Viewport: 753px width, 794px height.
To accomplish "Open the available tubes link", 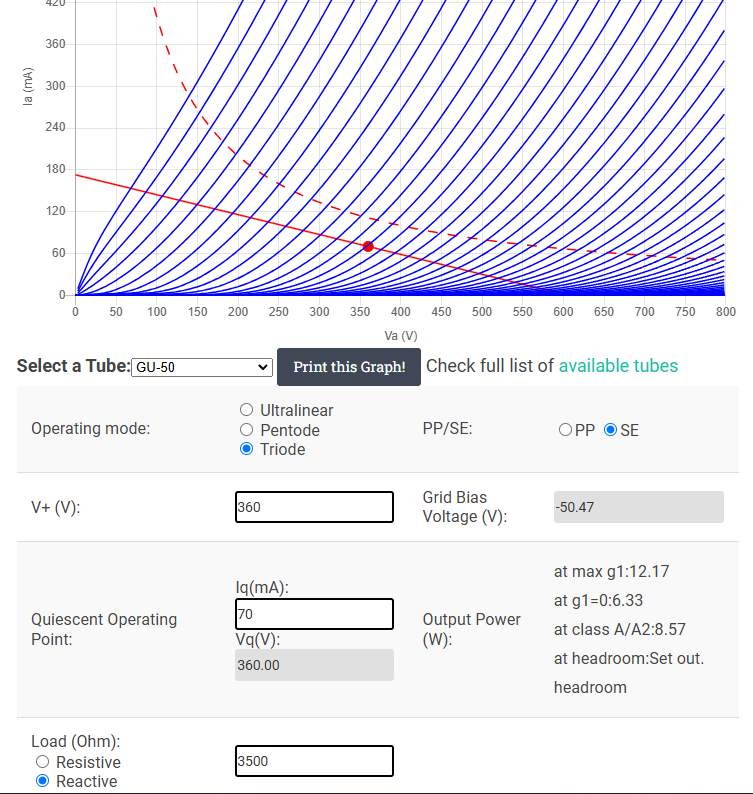I will click(x=618, y=366).
